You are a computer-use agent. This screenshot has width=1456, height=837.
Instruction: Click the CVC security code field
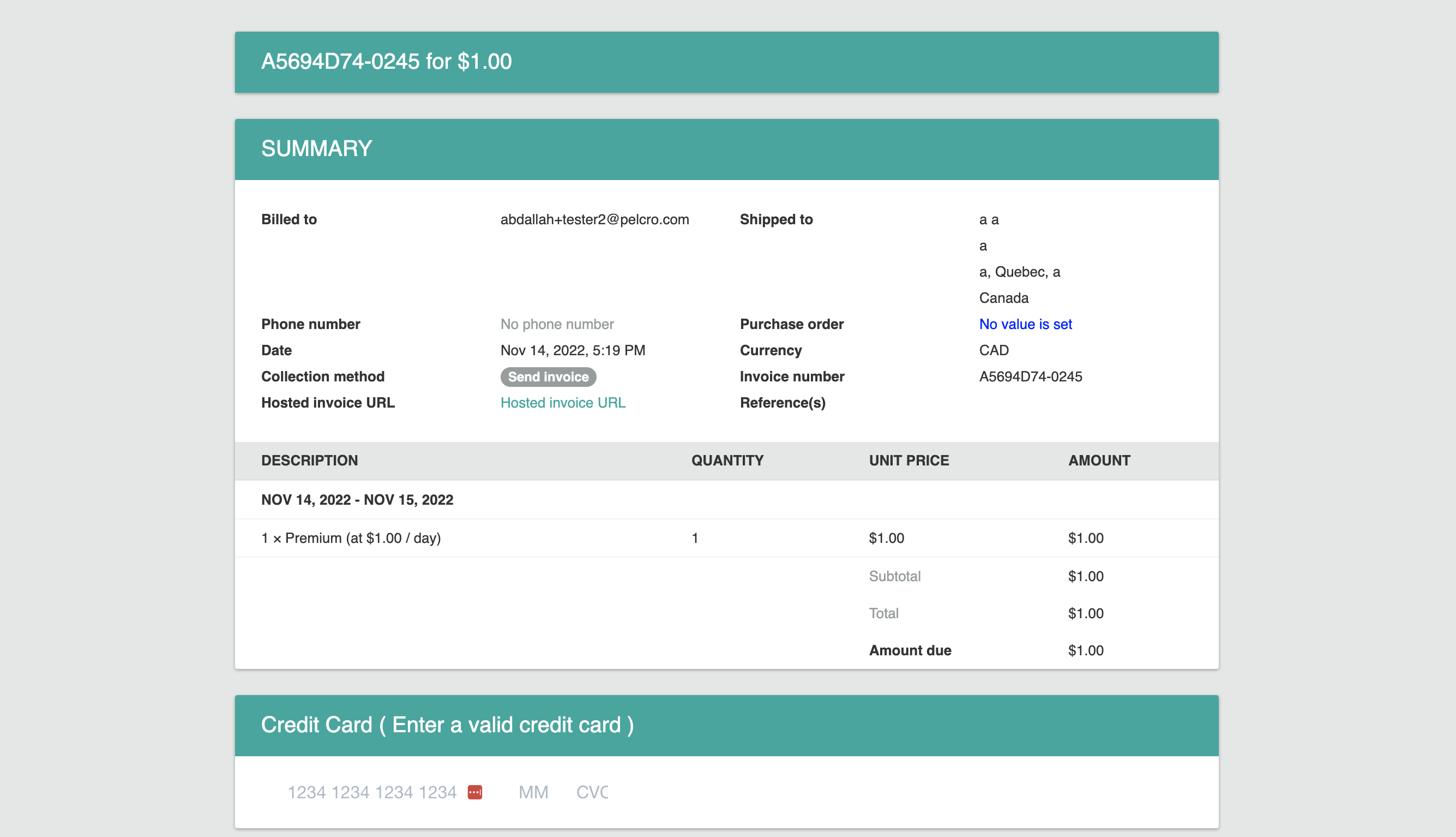coord(592,792)
